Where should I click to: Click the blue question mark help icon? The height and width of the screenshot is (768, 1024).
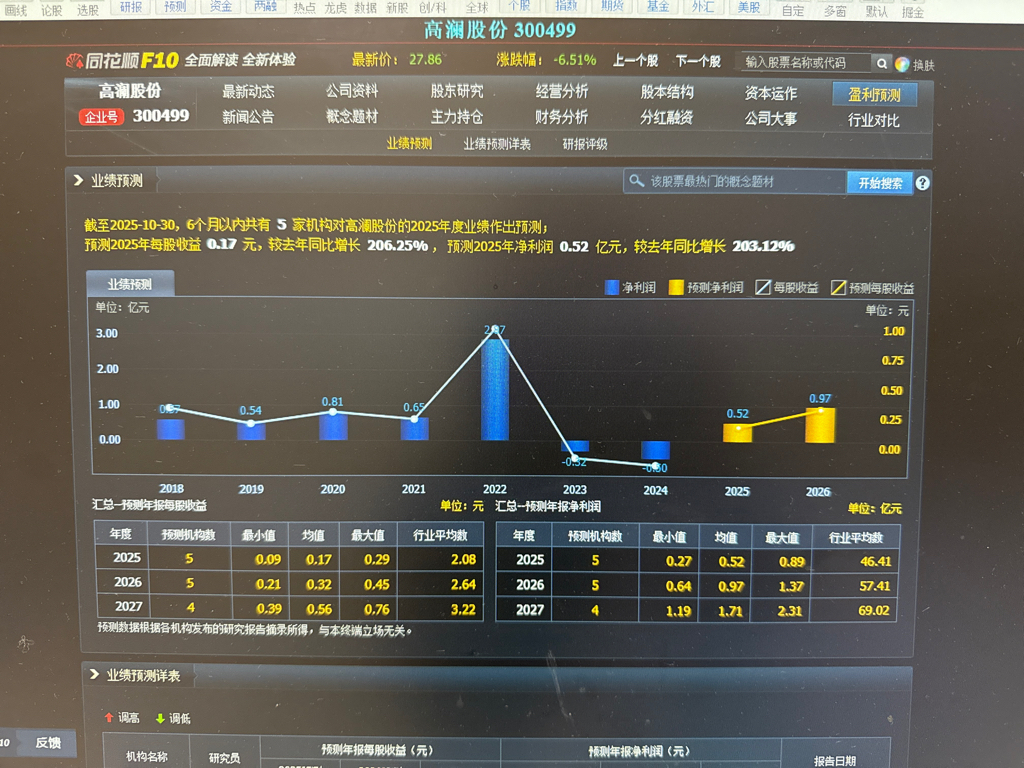click(922, 183)
